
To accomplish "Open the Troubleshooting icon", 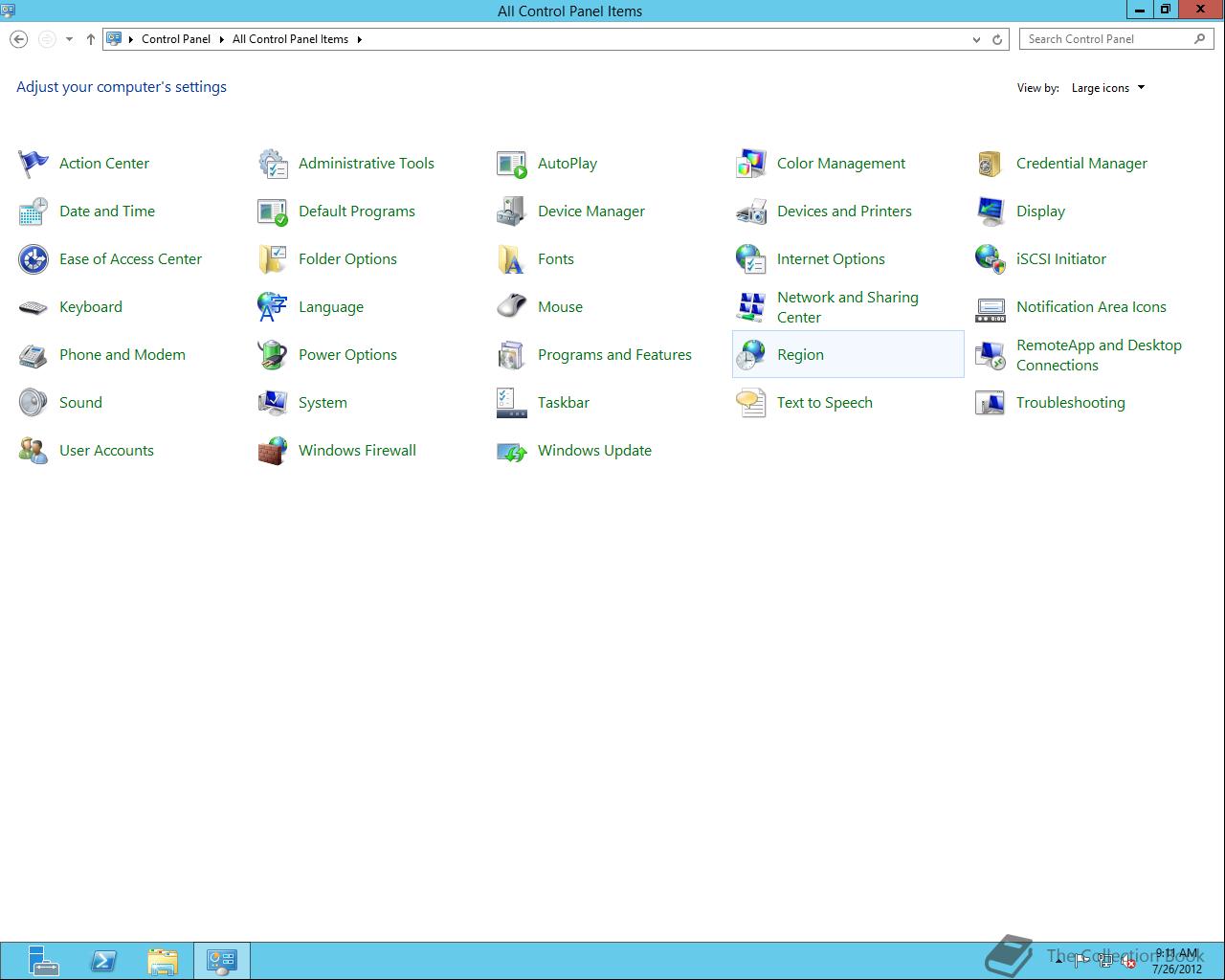I will tap(991, 403).
